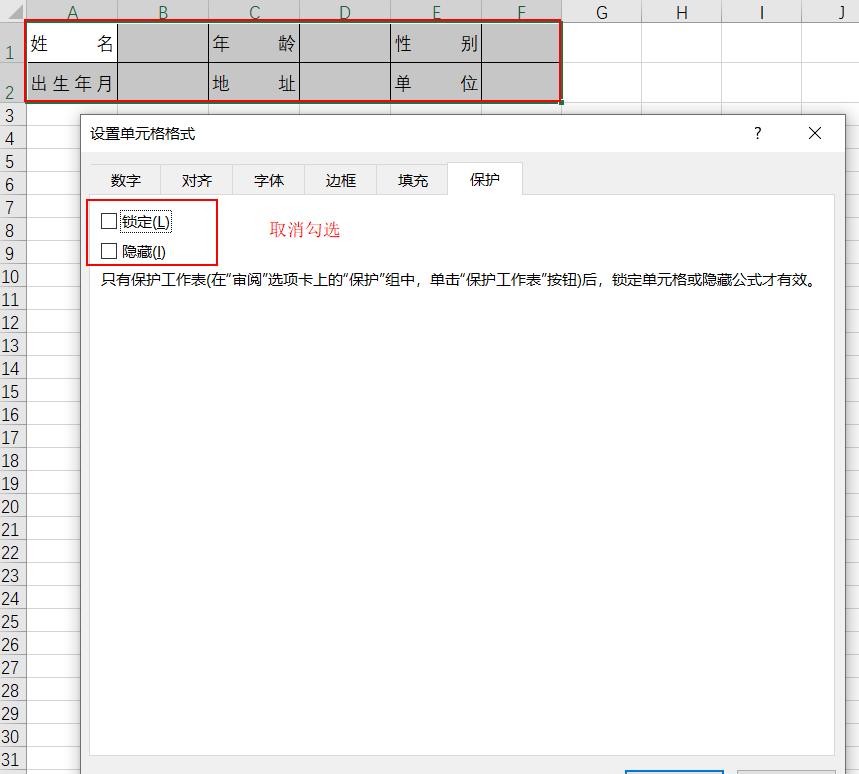Select the cell containing 性别
859x774 pixels.
436,43
